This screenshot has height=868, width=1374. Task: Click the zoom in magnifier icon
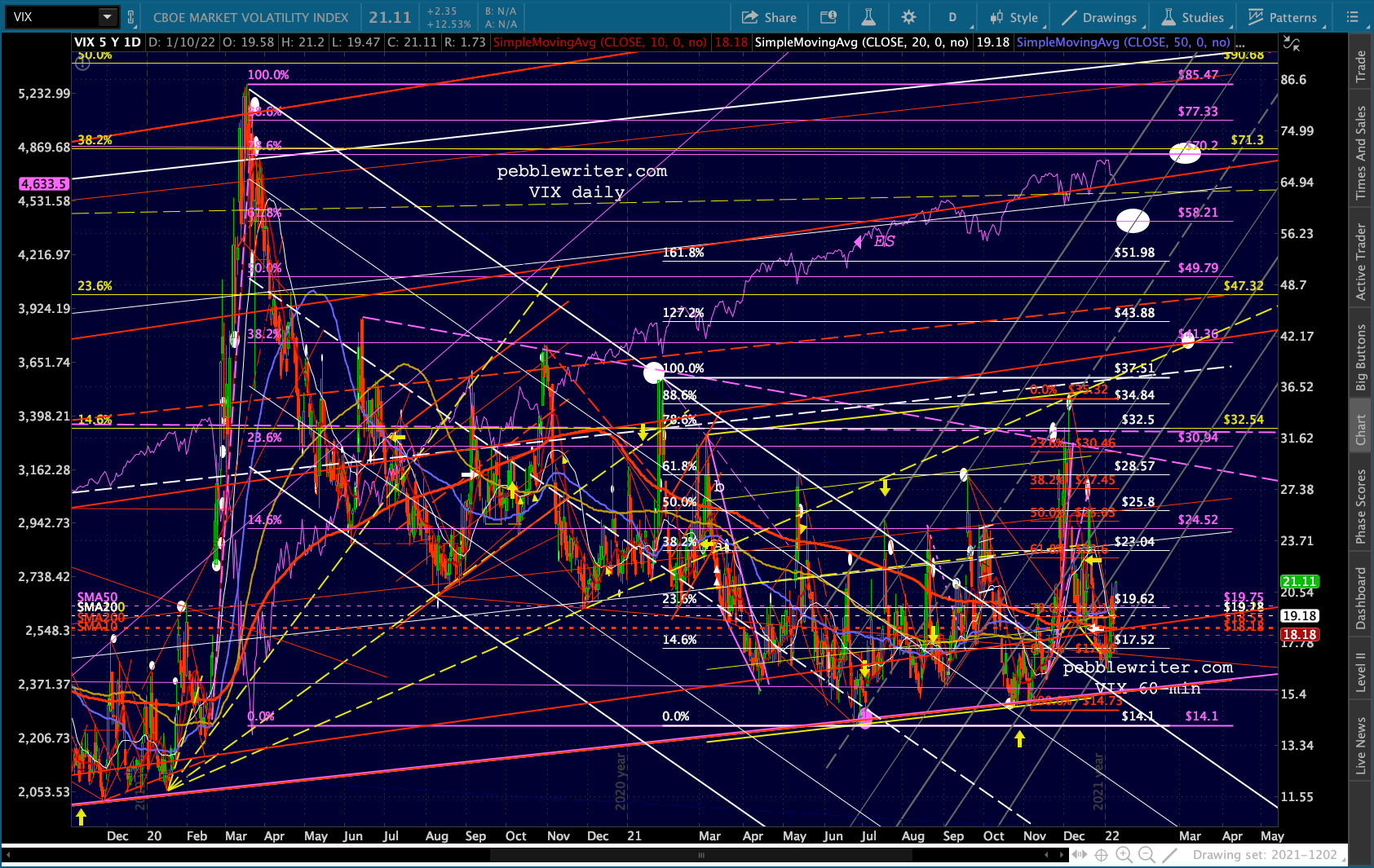pos(1124,854)
